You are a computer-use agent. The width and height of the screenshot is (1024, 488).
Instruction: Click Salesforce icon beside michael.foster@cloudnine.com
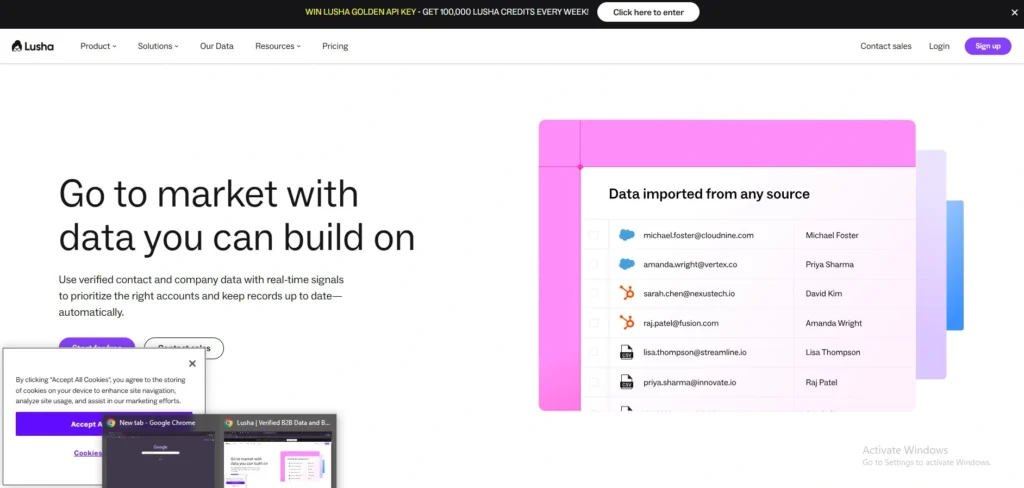pyautogui.click(x=627, y=235)
